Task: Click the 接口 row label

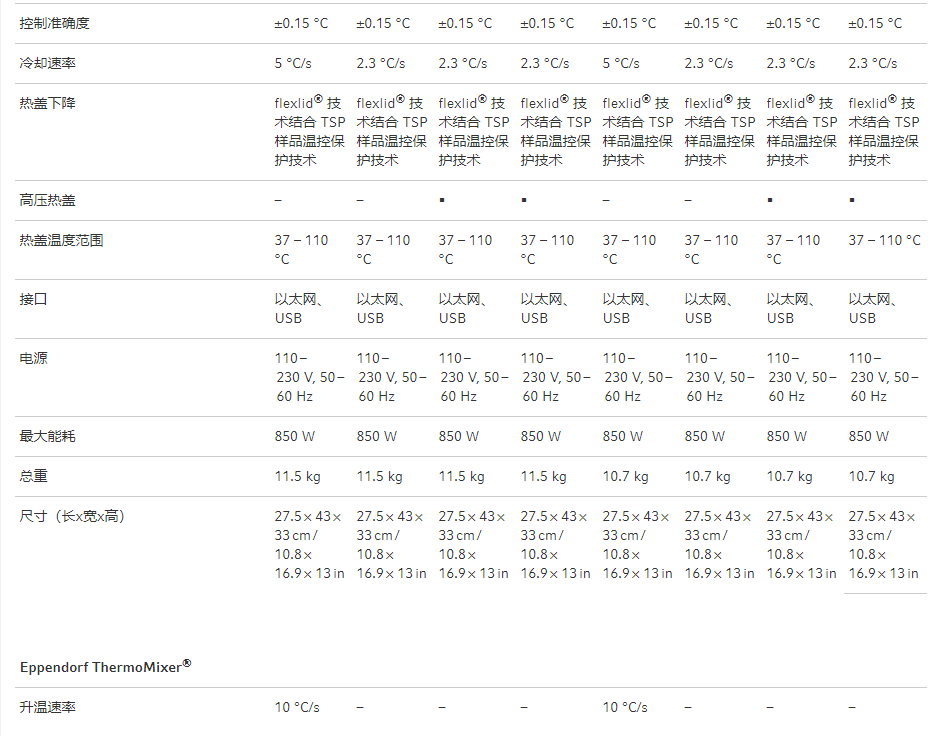Action: 34,299
